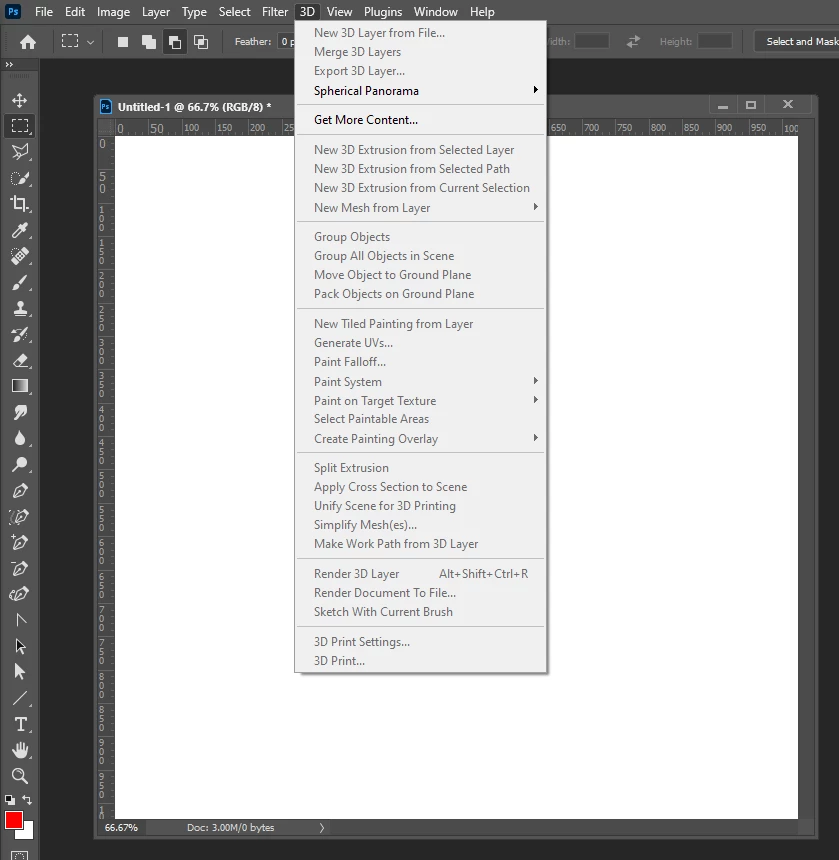The height and width of the screenshot is (860, 839).
Task: Select the Rectangular Marquee tool in toolbox
Action: click(20, 126)
